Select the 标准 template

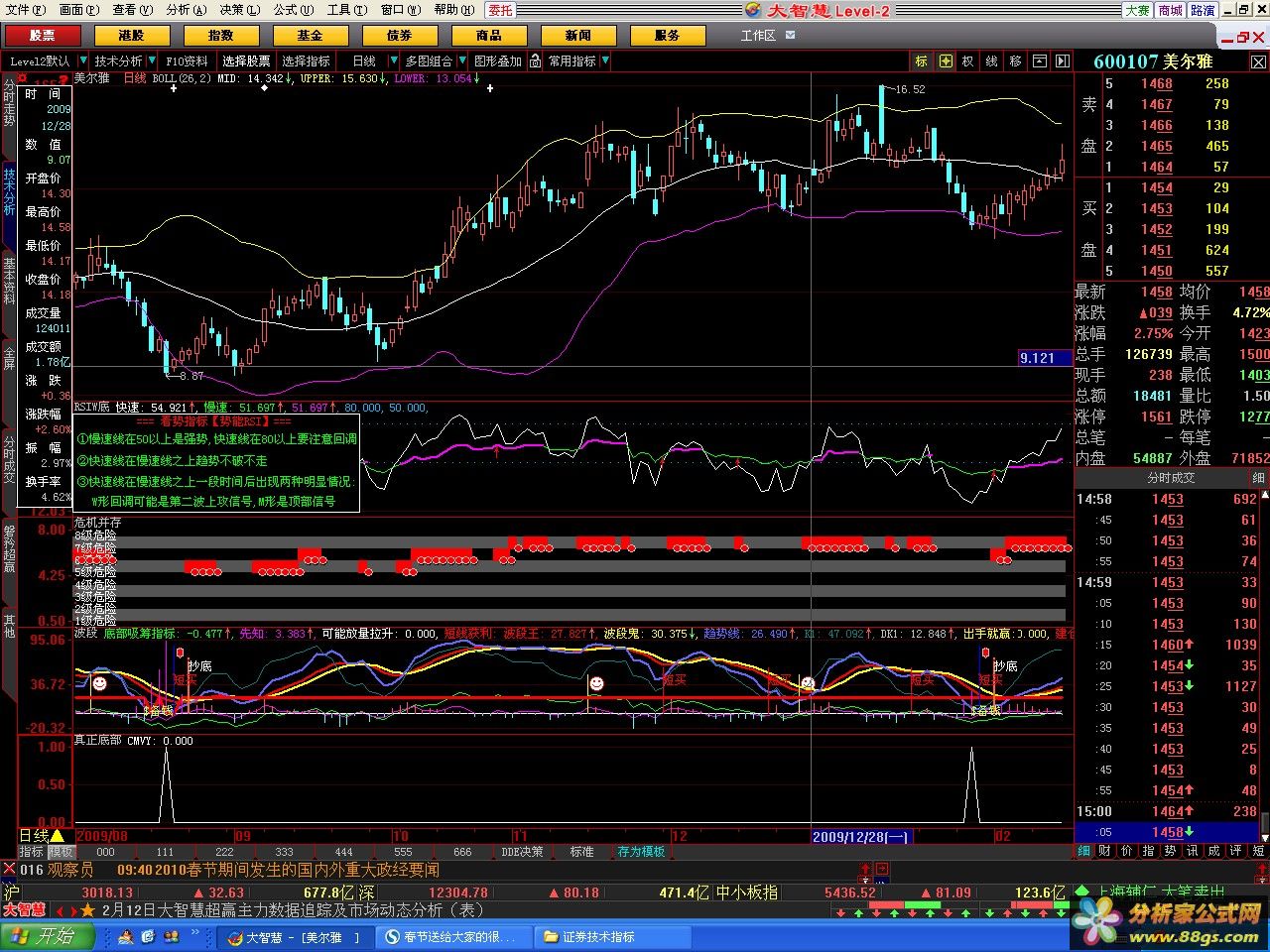point(581,852)
